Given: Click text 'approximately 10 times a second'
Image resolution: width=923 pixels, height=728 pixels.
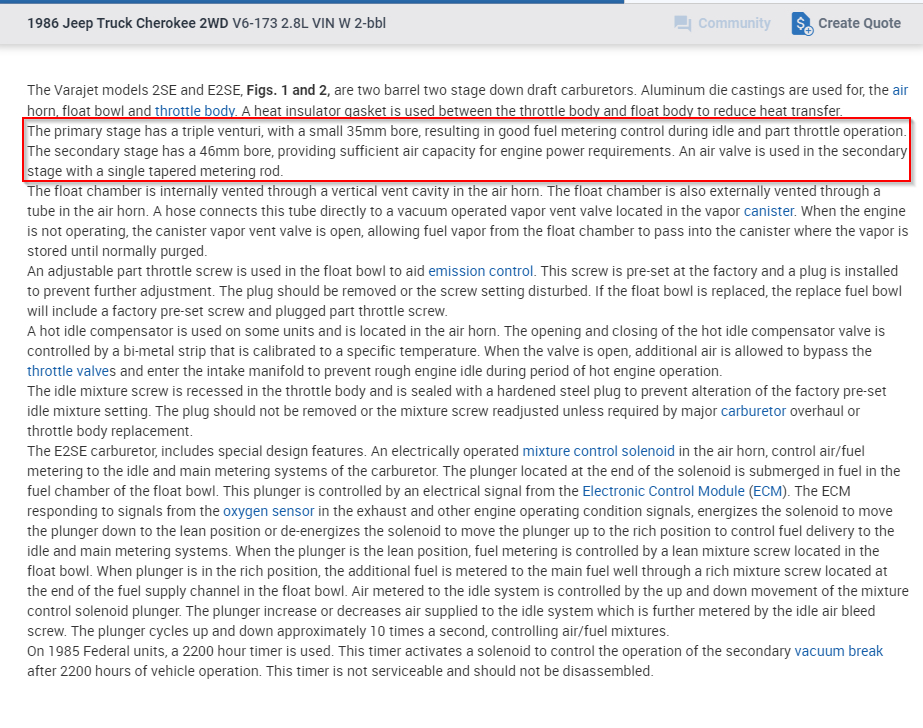Looking at the screenshot, I should click(382, 631).
